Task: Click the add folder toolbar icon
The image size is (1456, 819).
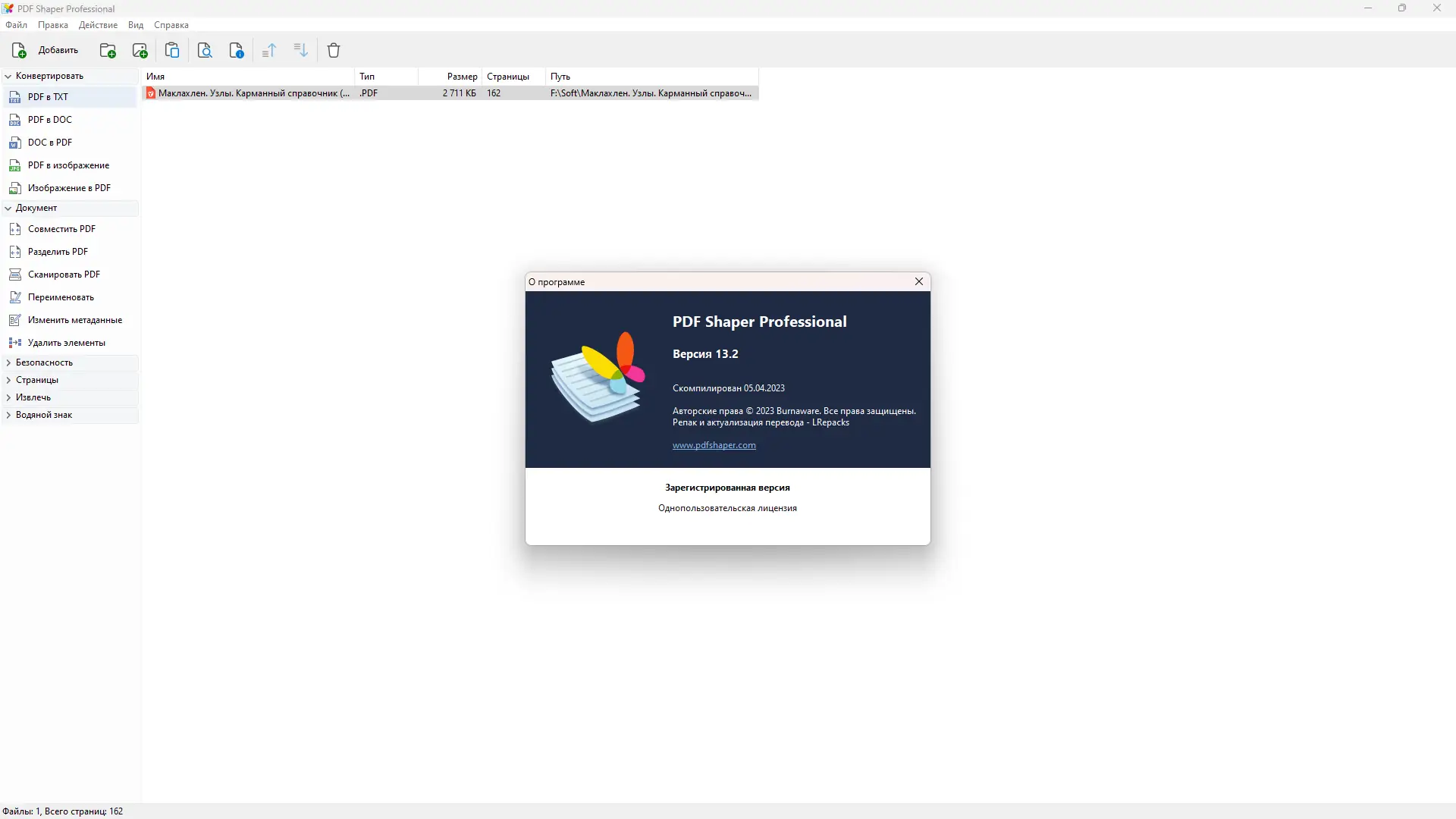Action: 108,51
